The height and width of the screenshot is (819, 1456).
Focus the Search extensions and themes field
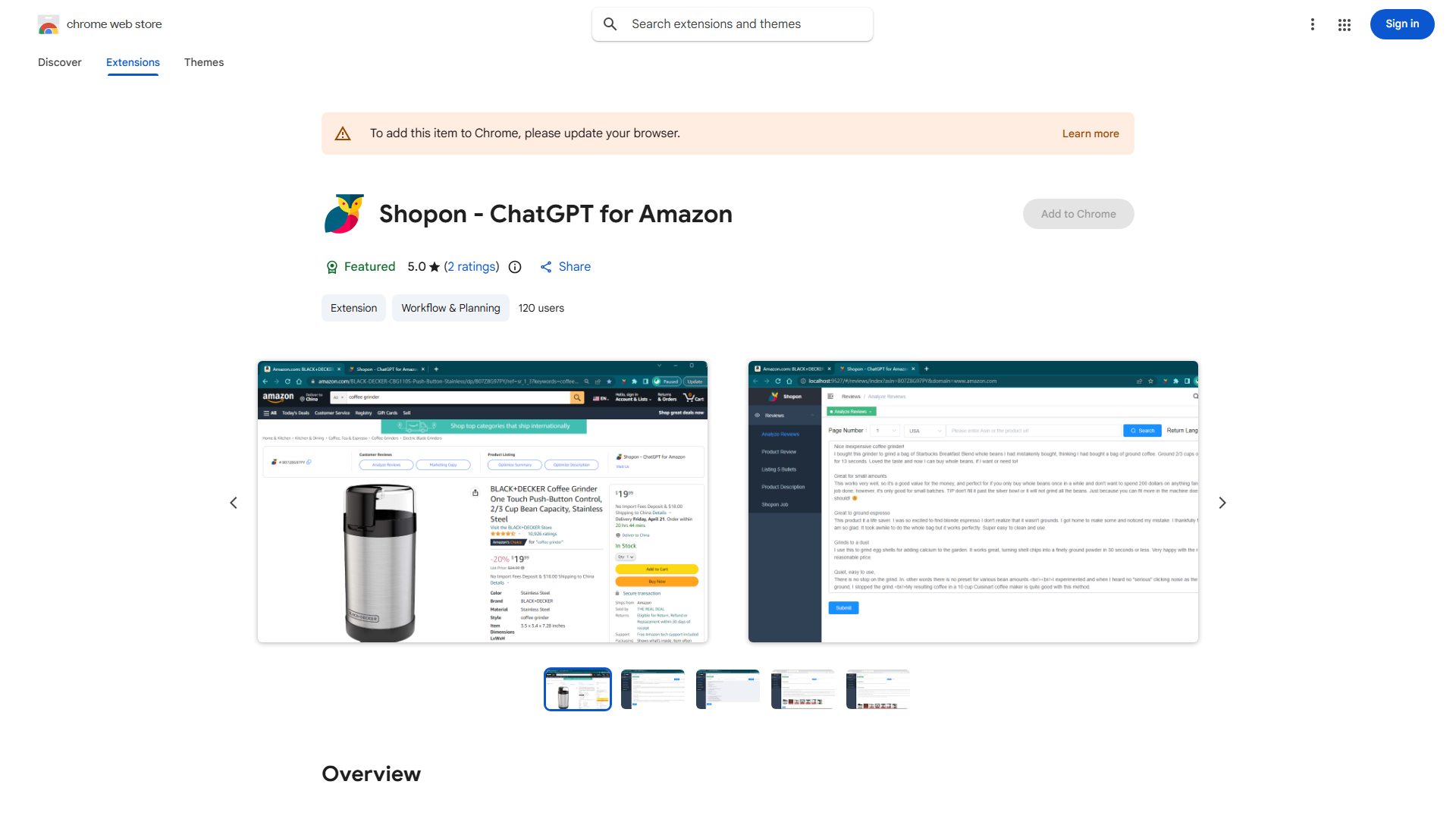(733, 24)
